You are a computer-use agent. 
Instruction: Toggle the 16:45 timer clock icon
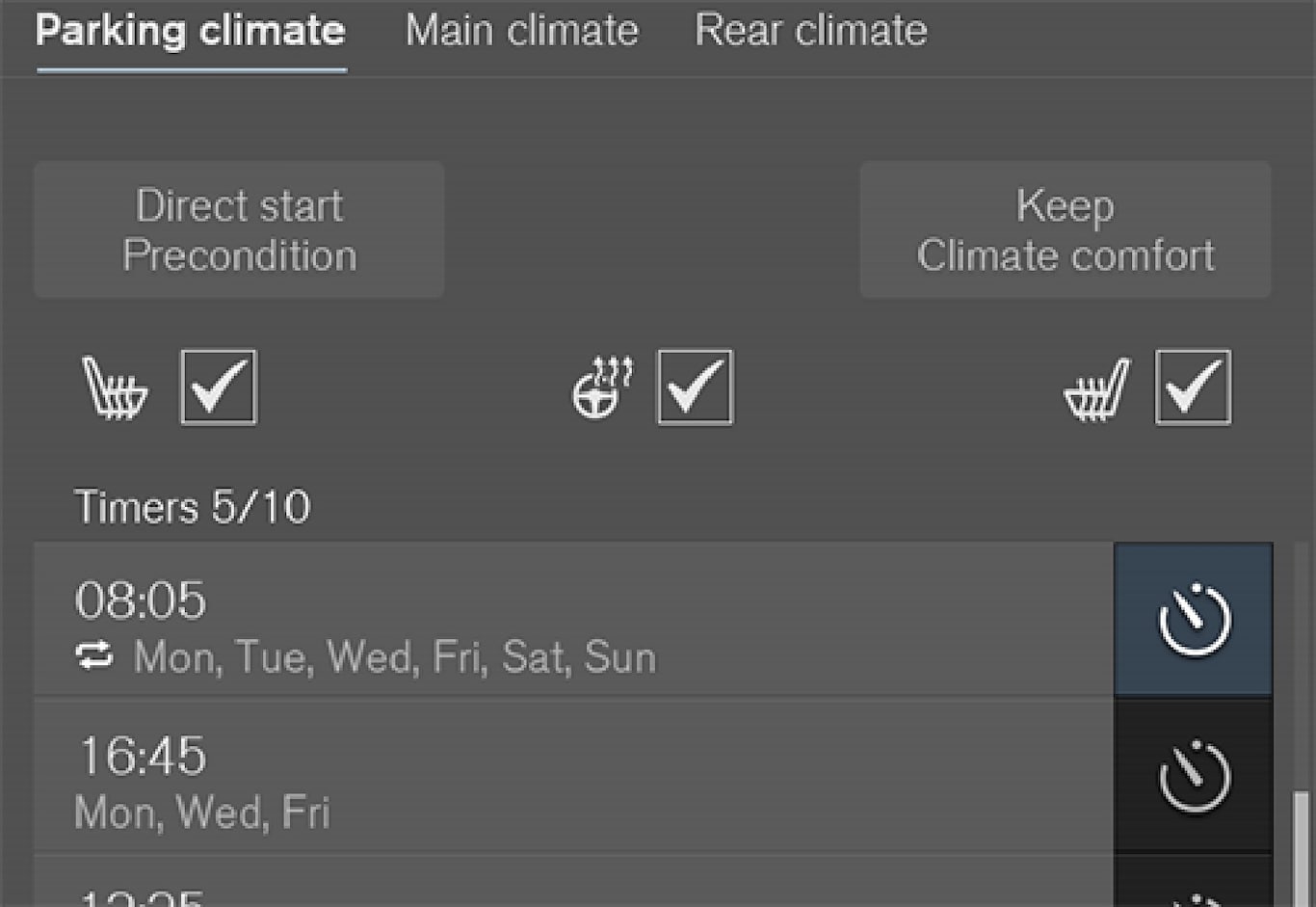[1194, 775]
